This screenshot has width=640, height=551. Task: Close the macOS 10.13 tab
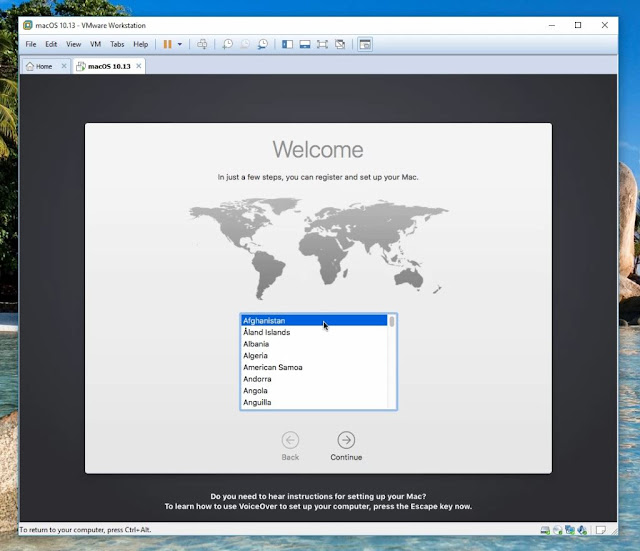click(x=139, y=66)
